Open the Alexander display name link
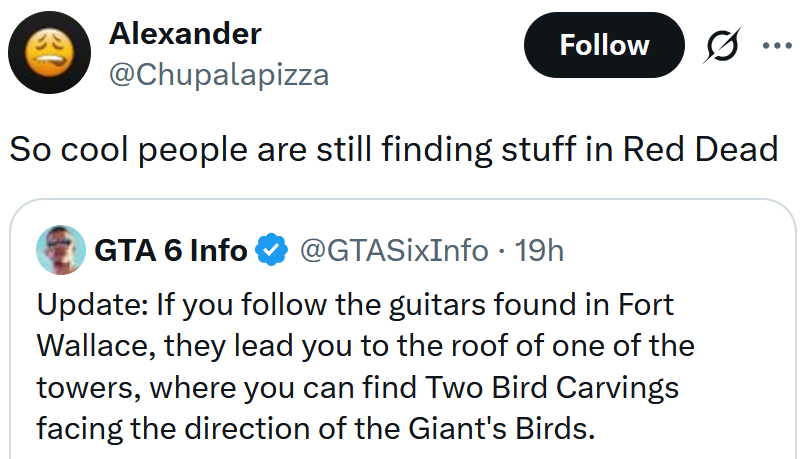806x459 pixels. tap(185, 33)
